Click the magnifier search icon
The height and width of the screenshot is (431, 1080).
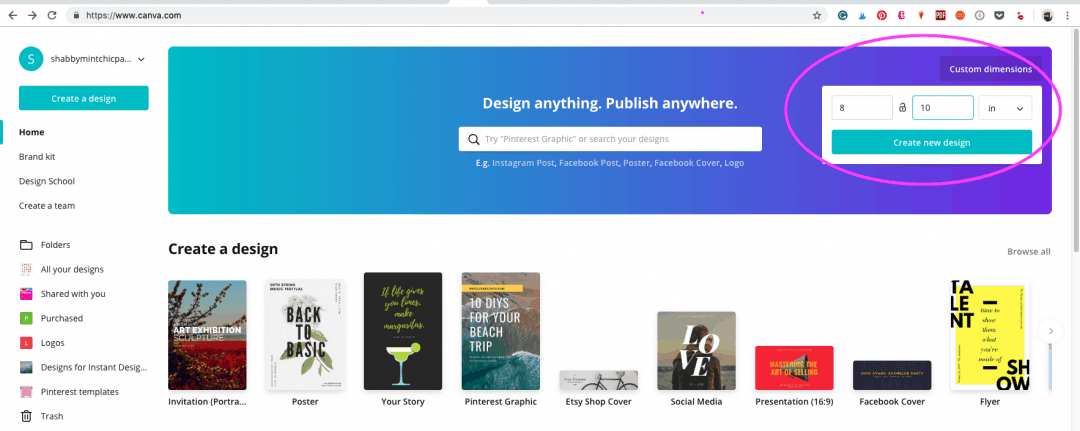(x=474, y=139)
